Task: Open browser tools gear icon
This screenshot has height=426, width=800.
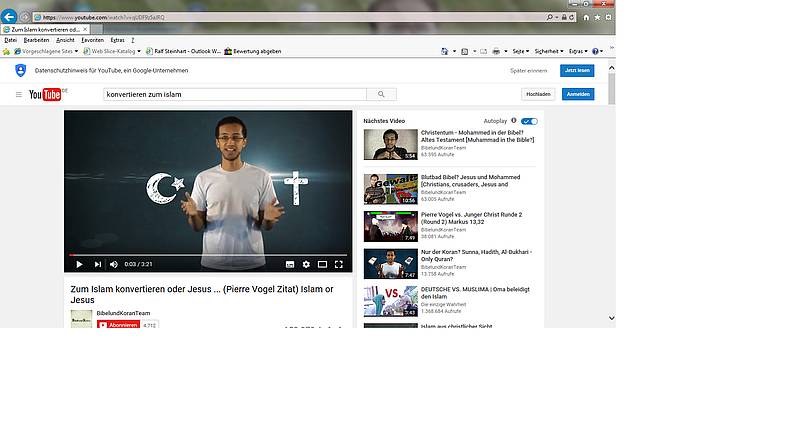Action: pyautogui.click(x=608, y=17)
